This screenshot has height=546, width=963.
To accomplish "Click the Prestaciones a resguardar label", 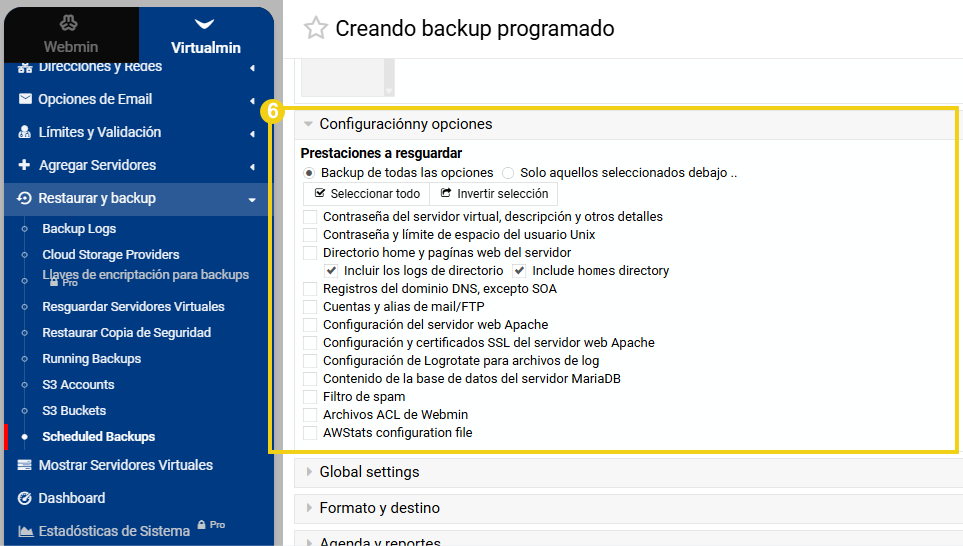I will (x=381, y=153).
